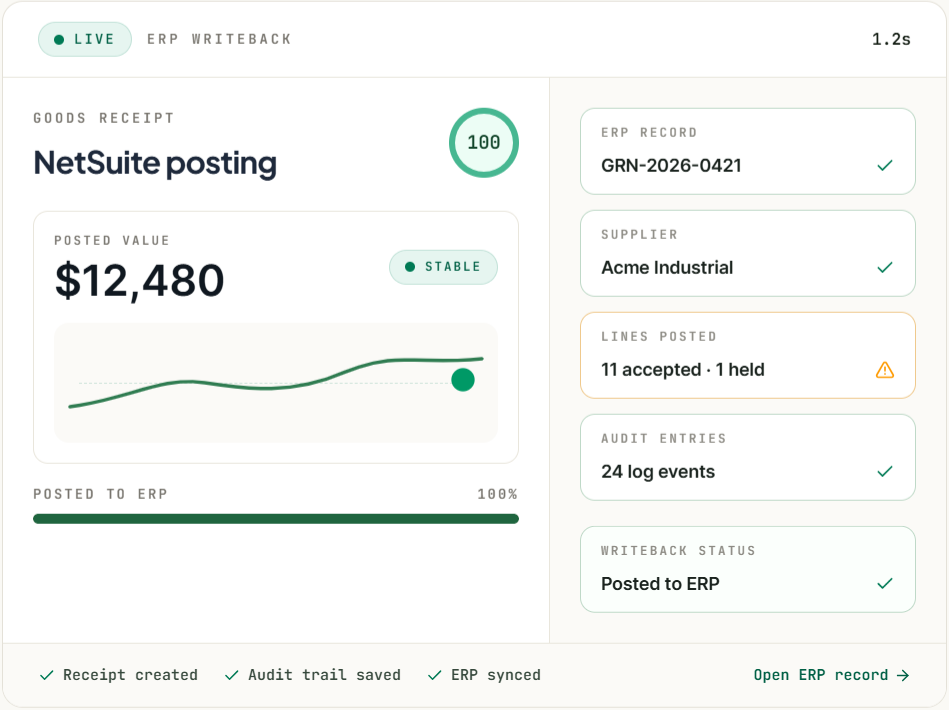The width and height of the screenshot is (949, 710).
Task: Click the checkmark next to Acme Industrial
Action: 885,268
